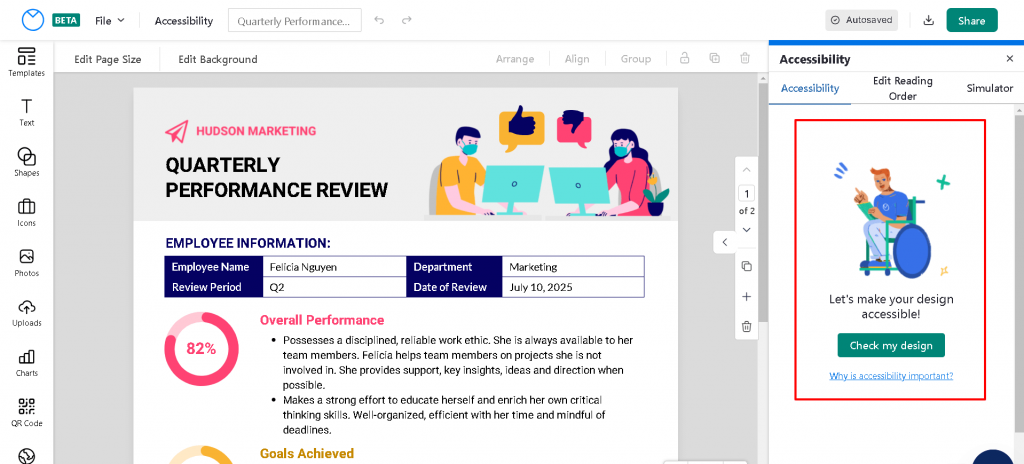Click the BETA badge
The image size is (1024, 464).
tap(66, 20)
